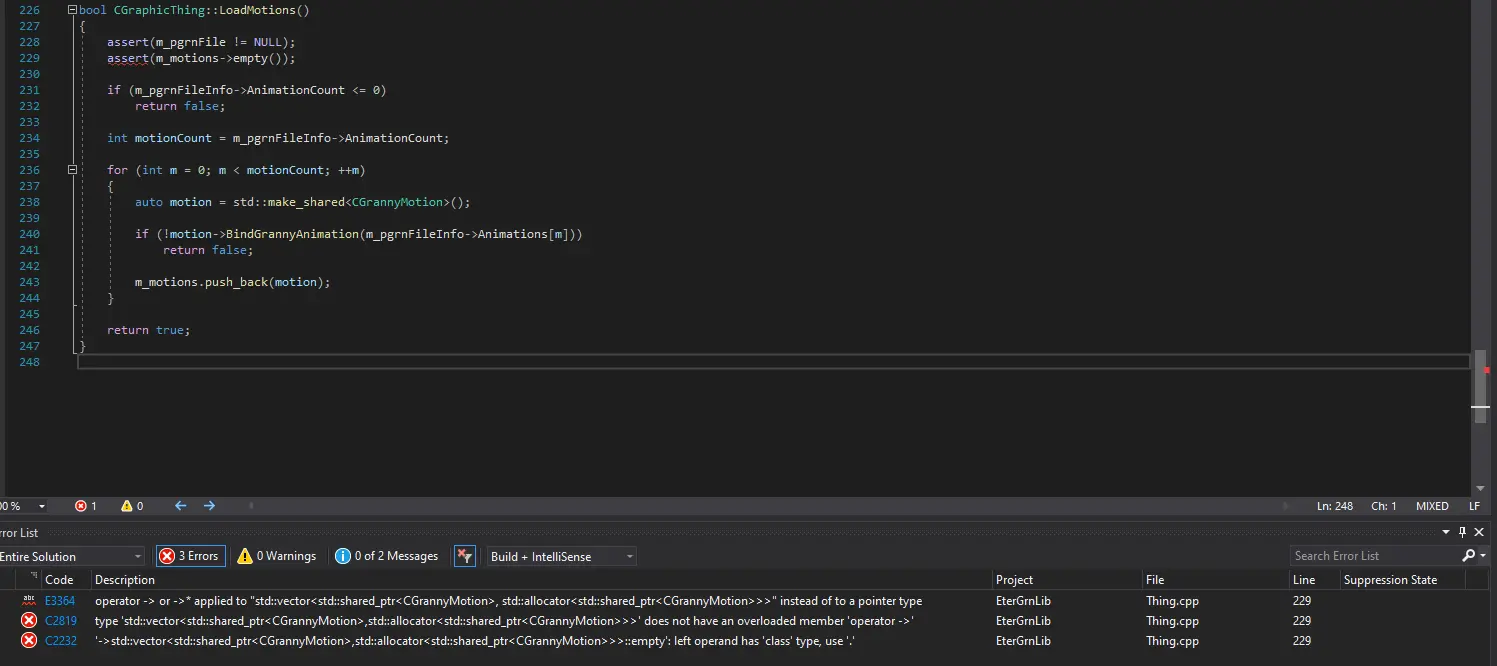Navigate to the next issue arrow

pos(209,506)
